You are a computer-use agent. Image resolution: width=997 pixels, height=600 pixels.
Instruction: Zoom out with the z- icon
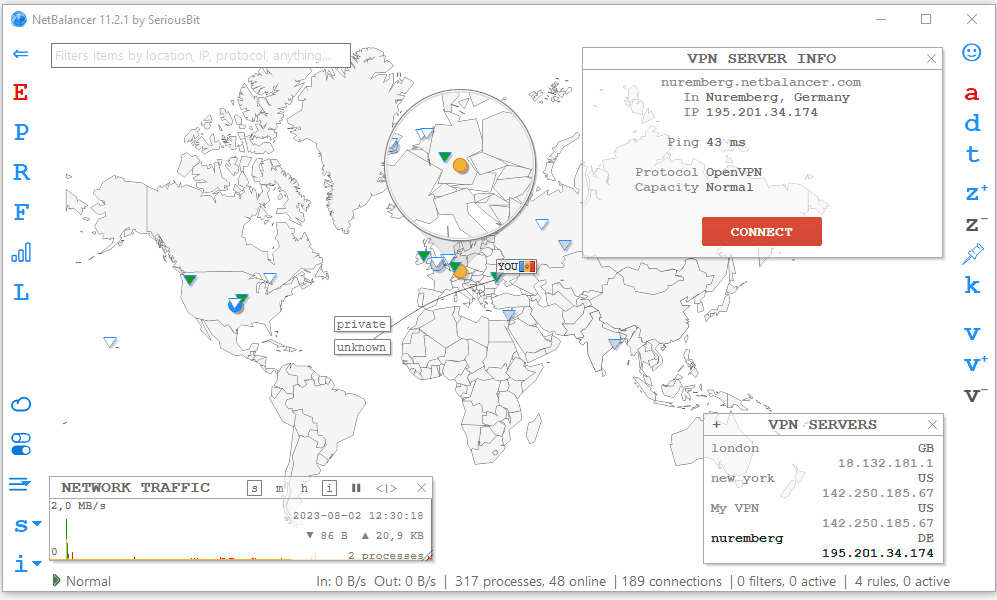click(976, 224)
